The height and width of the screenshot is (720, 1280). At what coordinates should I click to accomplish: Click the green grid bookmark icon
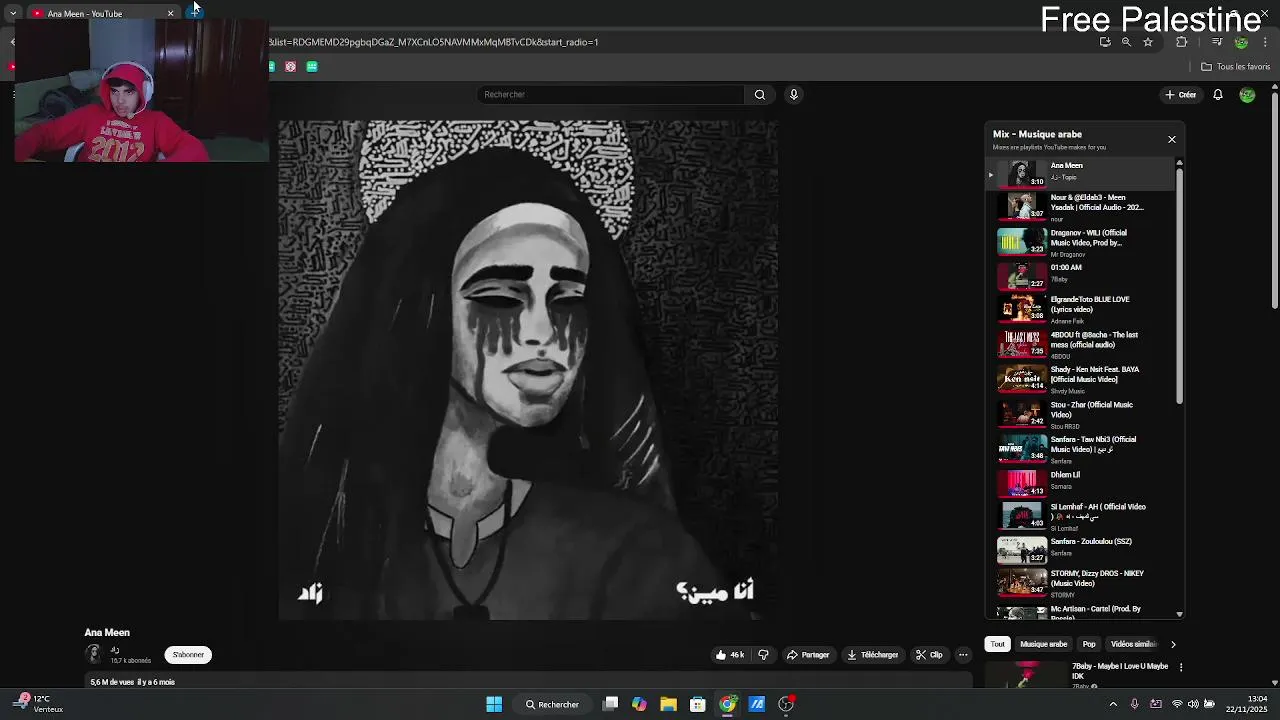tap(312, 67)
